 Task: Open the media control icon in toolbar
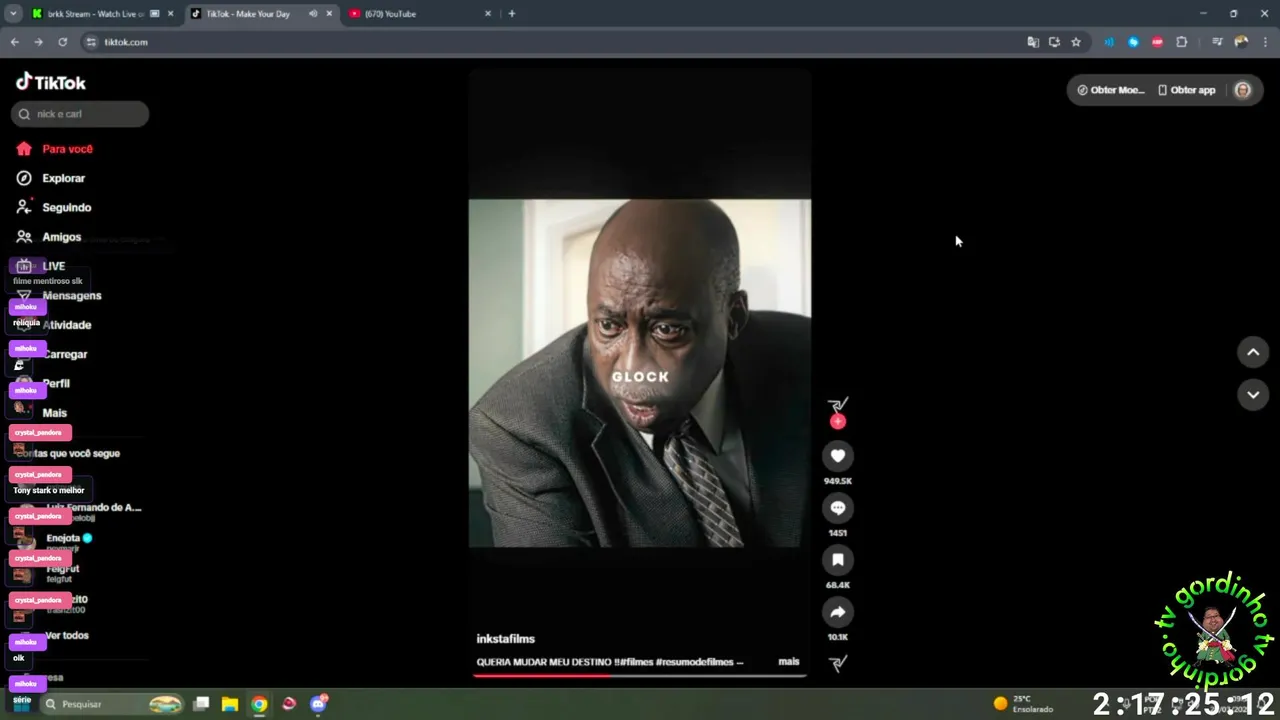click(1217, 42)
